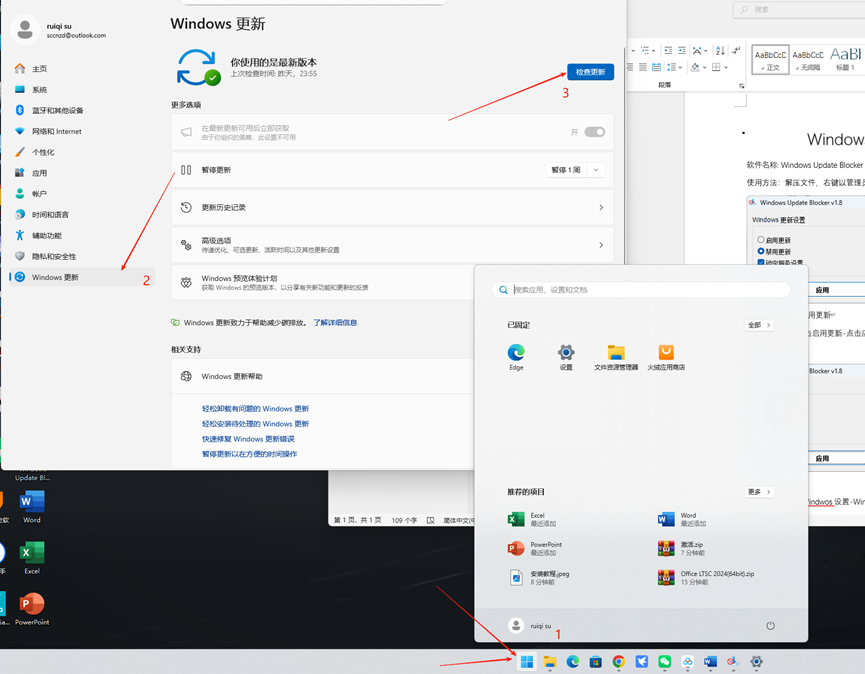Open PowerPoint desktop shortcut
Viewport: 865px width, 674px height.
click(32, 606)
